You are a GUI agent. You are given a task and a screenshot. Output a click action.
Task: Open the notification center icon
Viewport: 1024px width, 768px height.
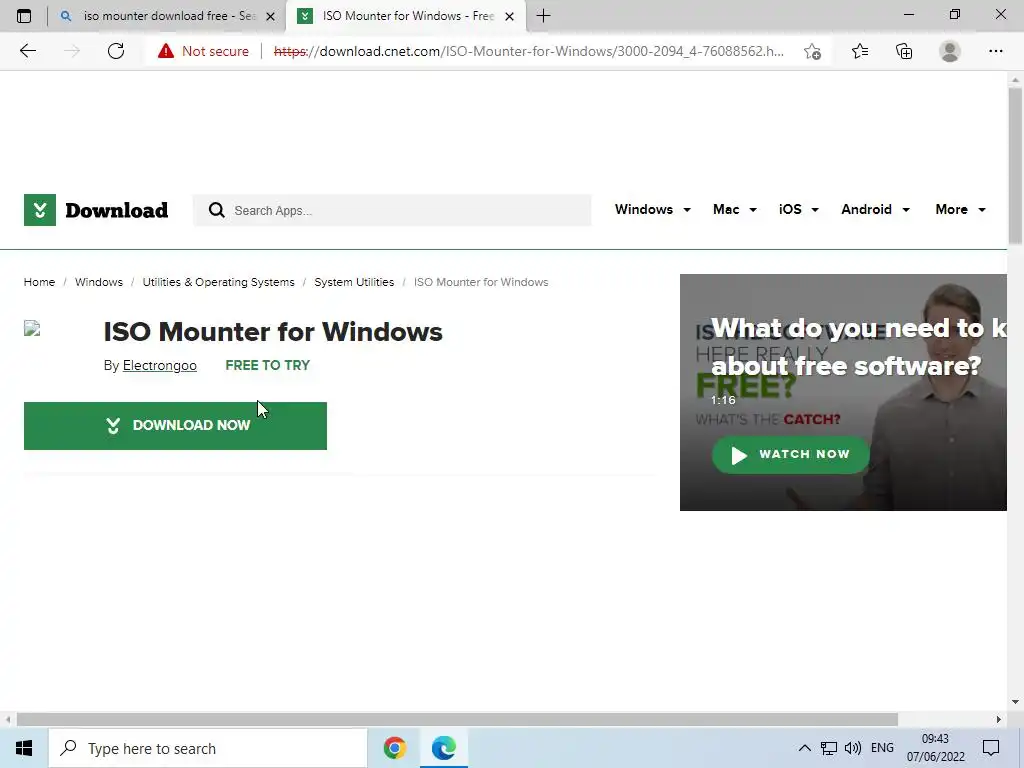(991, 748)
